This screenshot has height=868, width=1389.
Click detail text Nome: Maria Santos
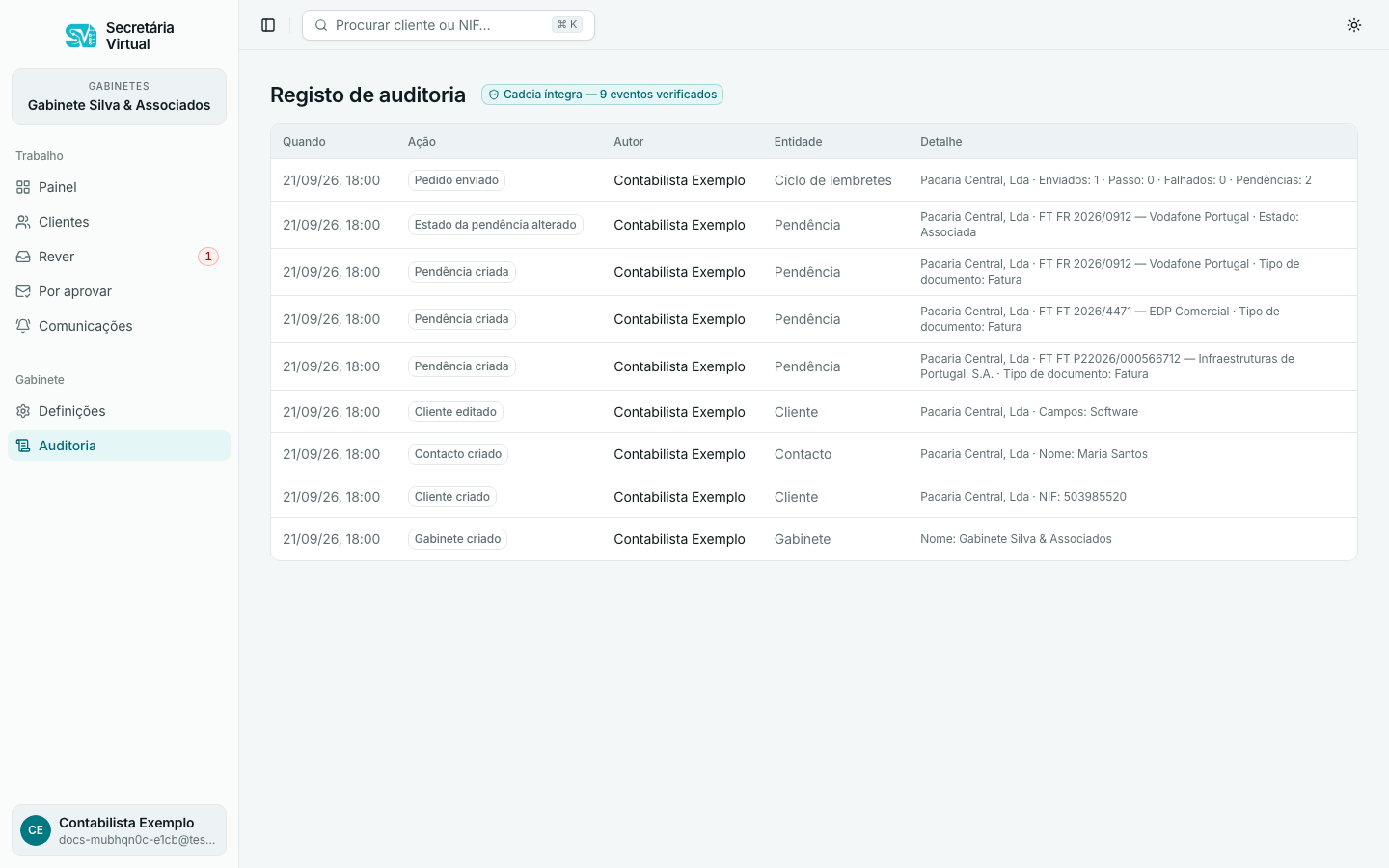1034,454
